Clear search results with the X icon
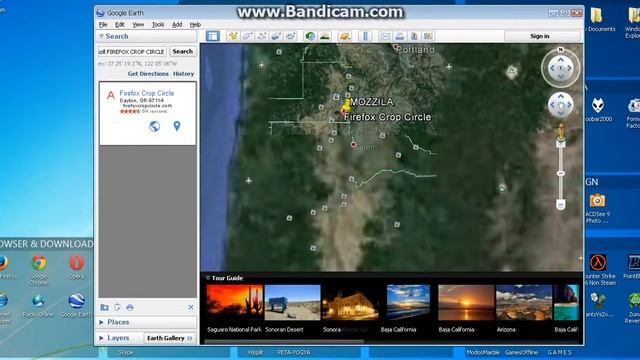 pyautogui.click(x=191, y=307)
